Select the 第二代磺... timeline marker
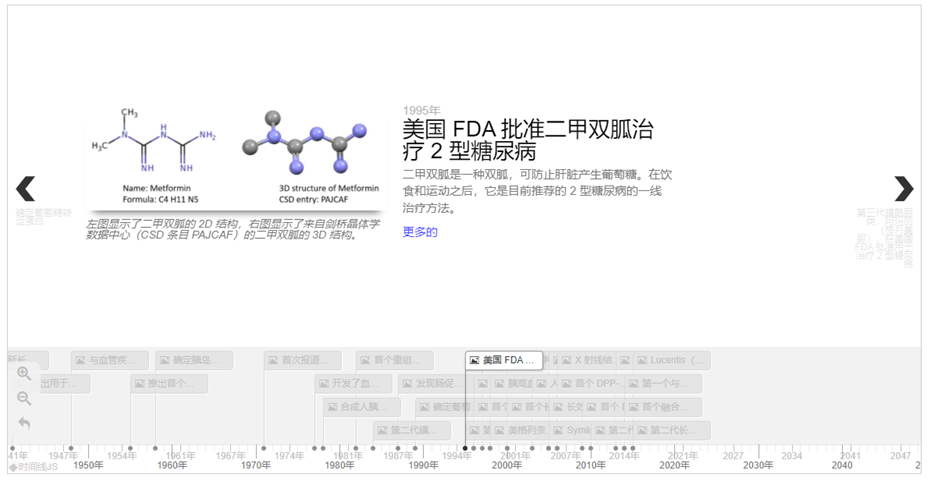This screenshot has width=931, height=481. (412, 431)
